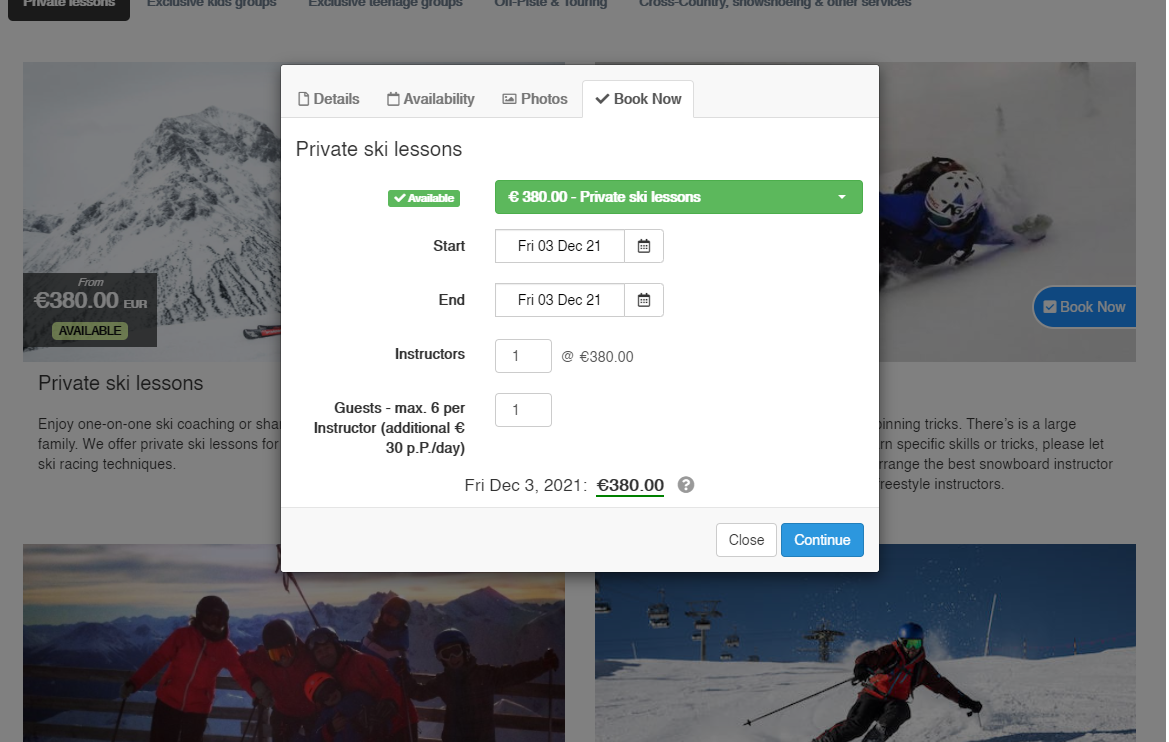Viewport: 1169px width, 742px height.
Task: Click the €380.00 EUR from-price on card
Action: click(90, 301)
